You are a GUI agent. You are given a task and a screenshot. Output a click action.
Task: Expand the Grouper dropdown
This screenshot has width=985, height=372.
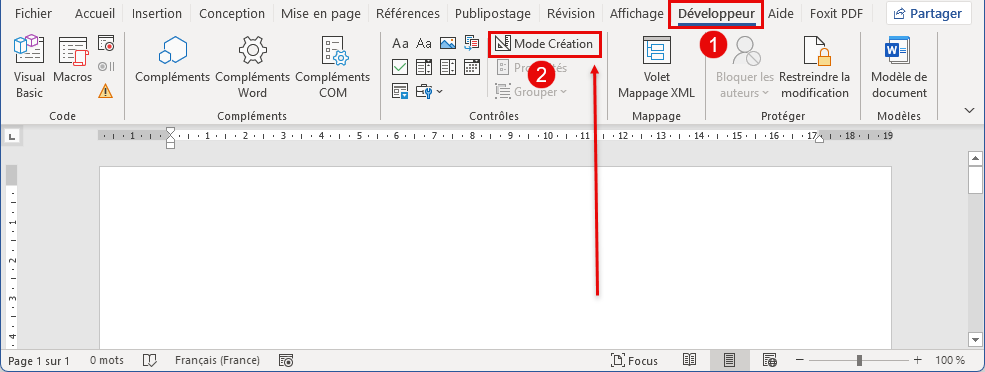click(531, 92)
